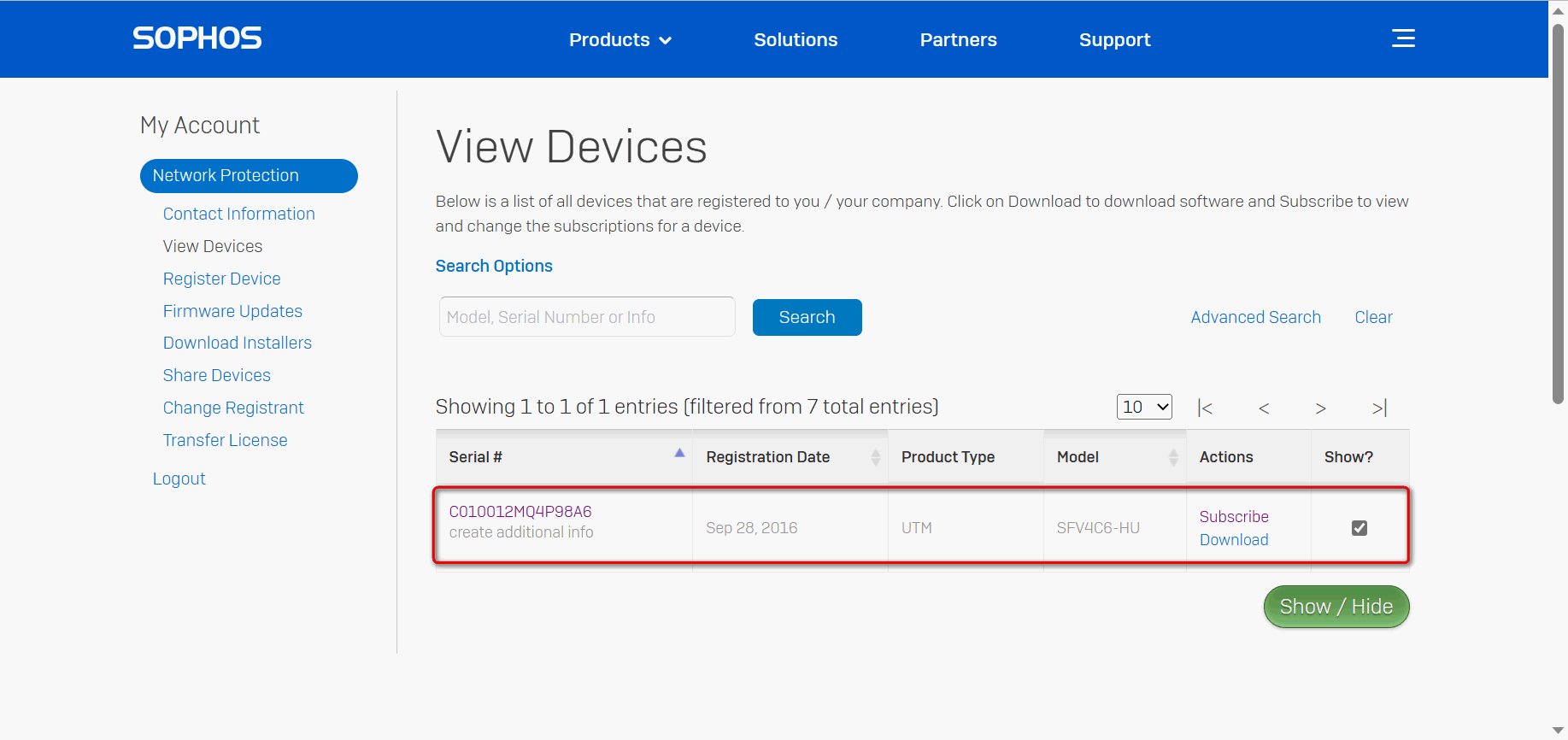Sort by Serial # column arrow

pos(679,453)
